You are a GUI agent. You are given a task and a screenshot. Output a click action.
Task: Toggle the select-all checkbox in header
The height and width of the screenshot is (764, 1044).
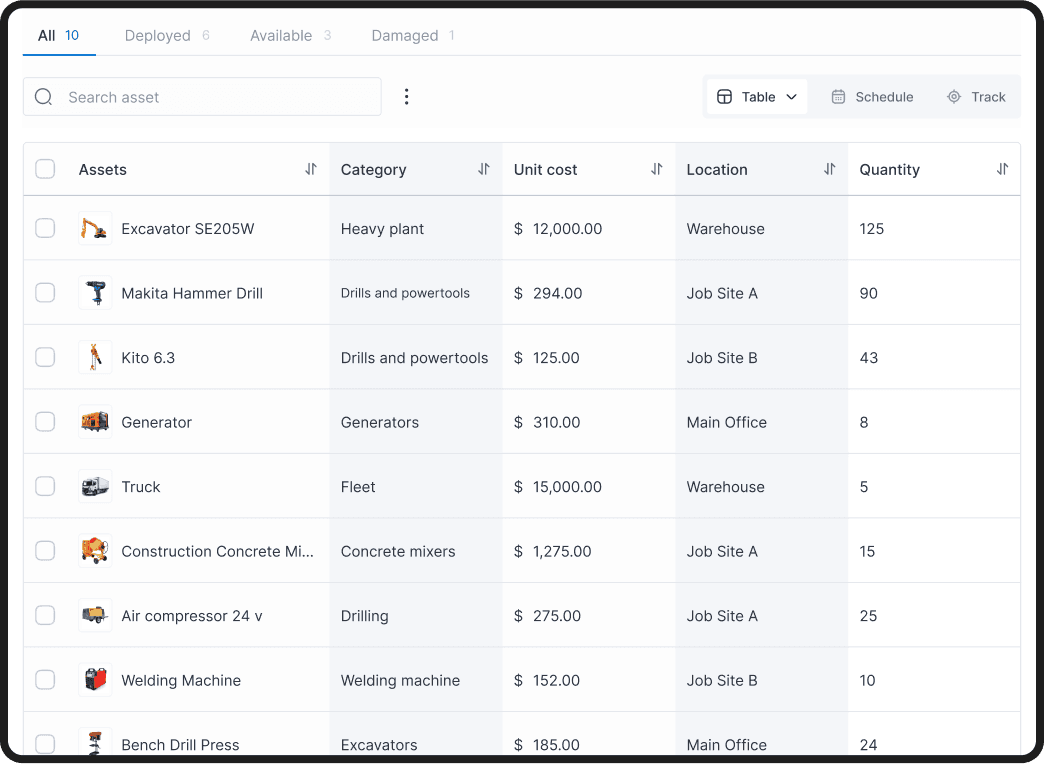[x=45, y=169]
